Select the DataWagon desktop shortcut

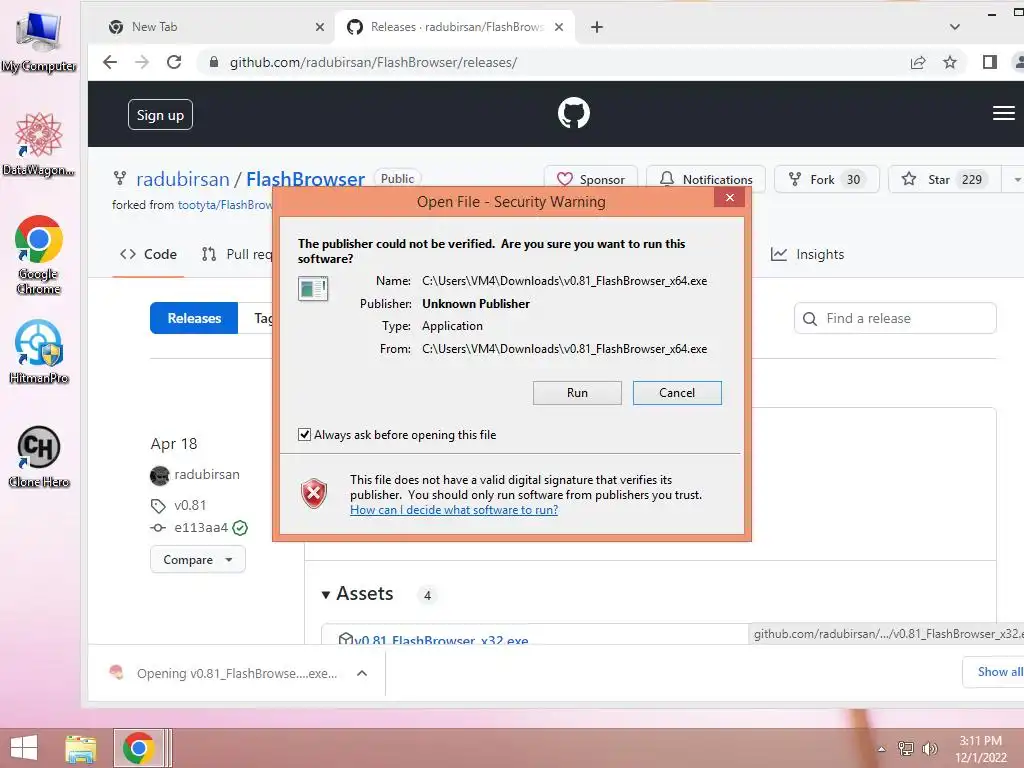tap(39, 145)
